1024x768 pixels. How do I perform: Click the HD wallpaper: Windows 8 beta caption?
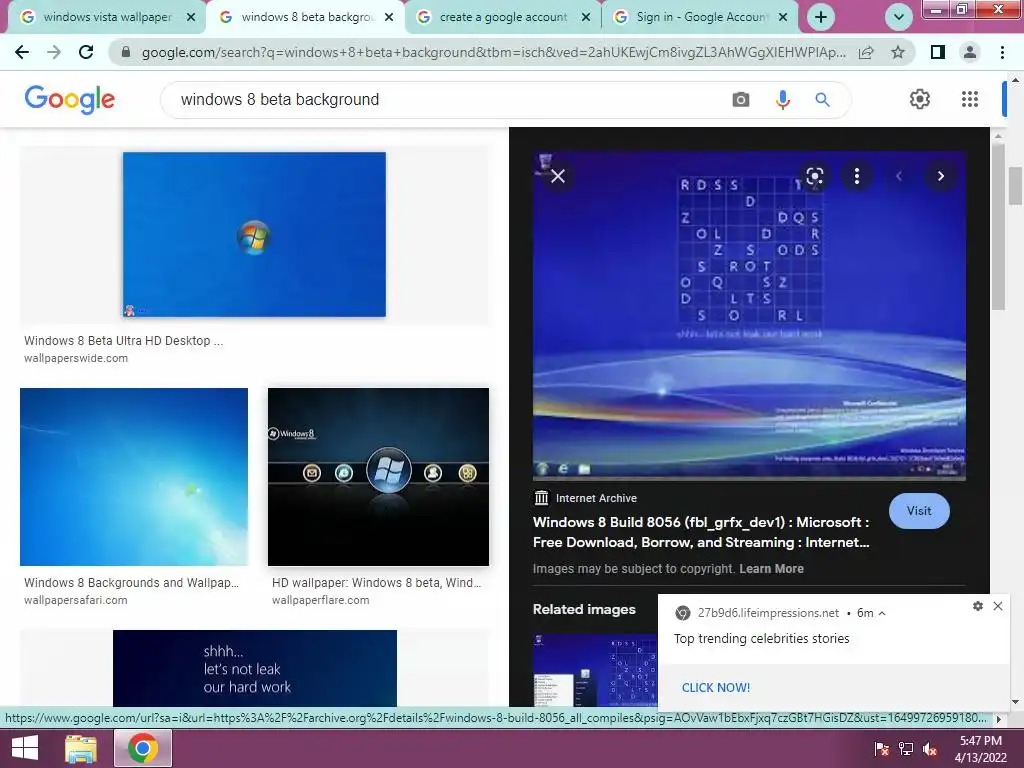pyautogui.click(x=376, y=583)
